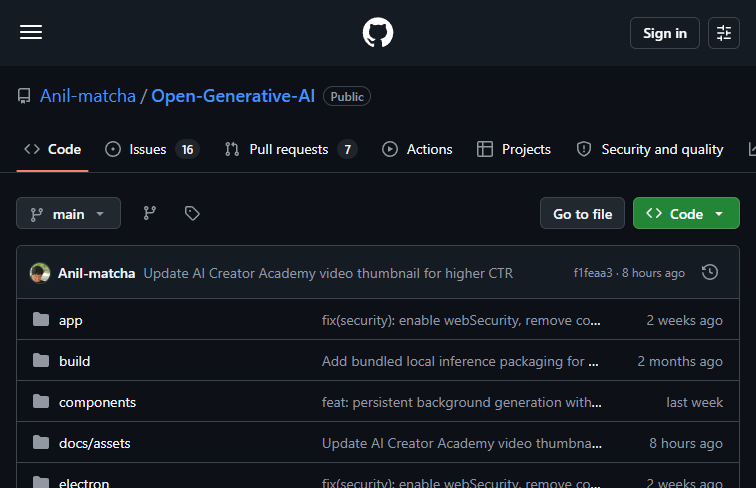Click the Public visibility badge
The height and width of the screenshot is (488, 756).
click(x=347, y=96)
